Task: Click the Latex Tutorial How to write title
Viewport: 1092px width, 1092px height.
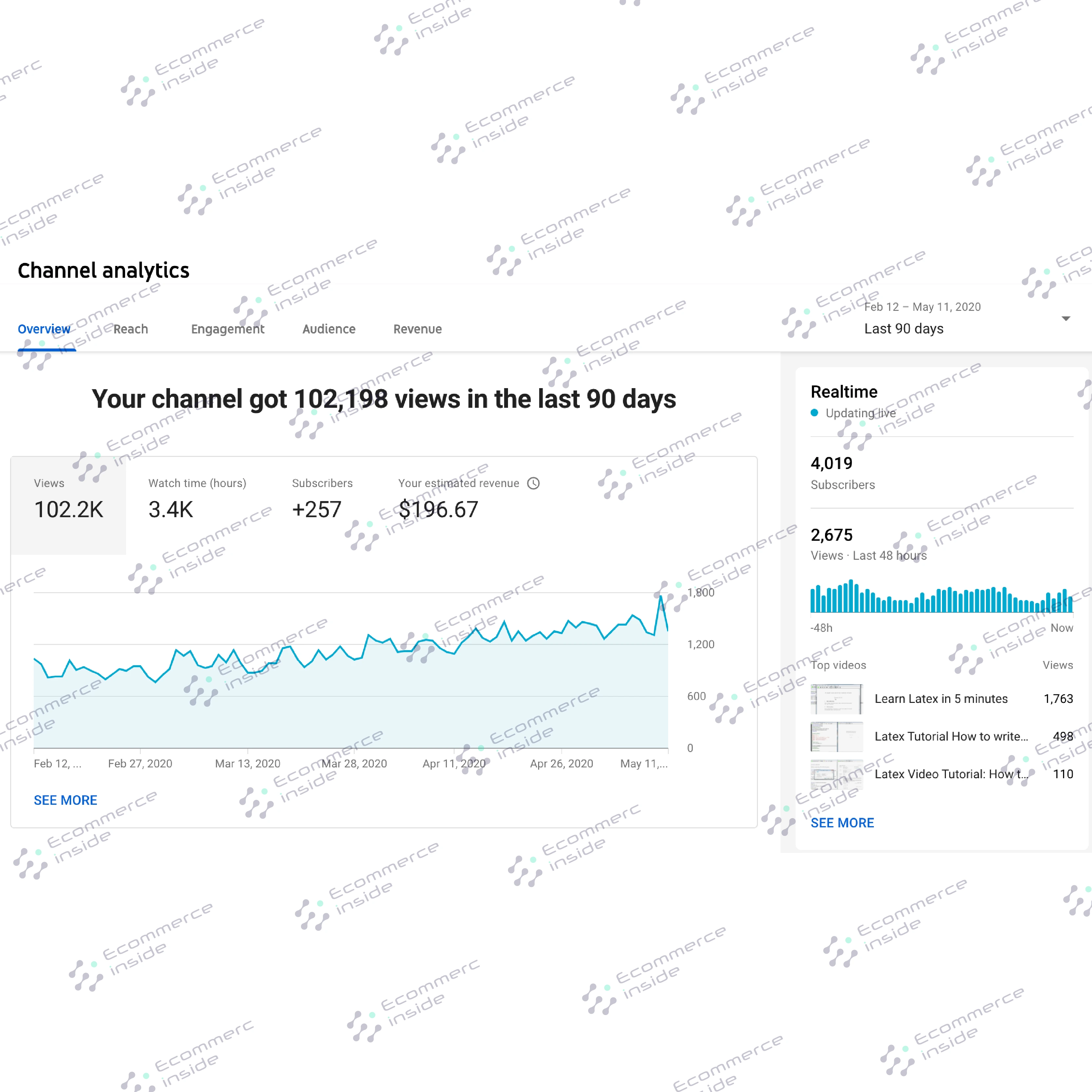Action: coord(951,736)
